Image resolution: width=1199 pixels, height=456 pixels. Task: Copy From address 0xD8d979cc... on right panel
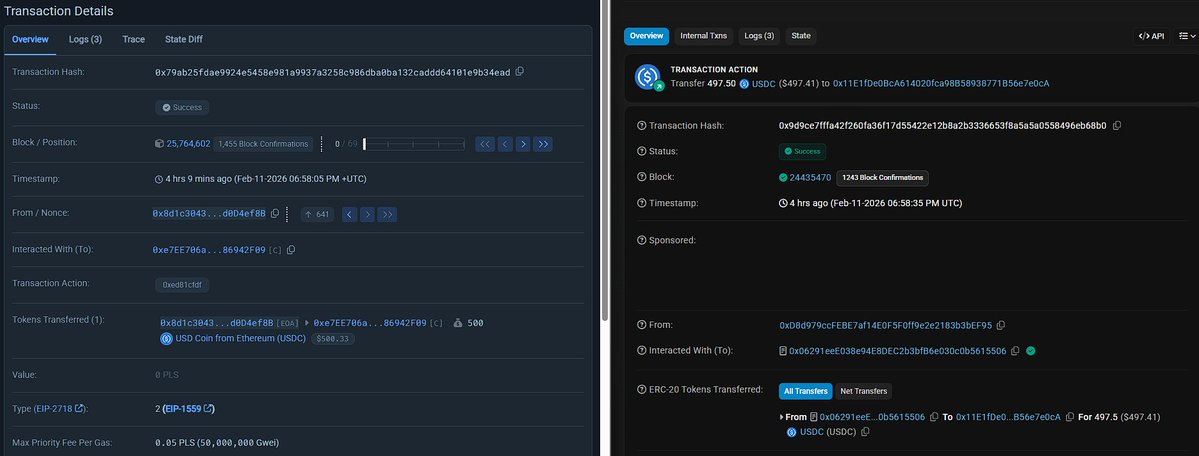coord(1001,325)
